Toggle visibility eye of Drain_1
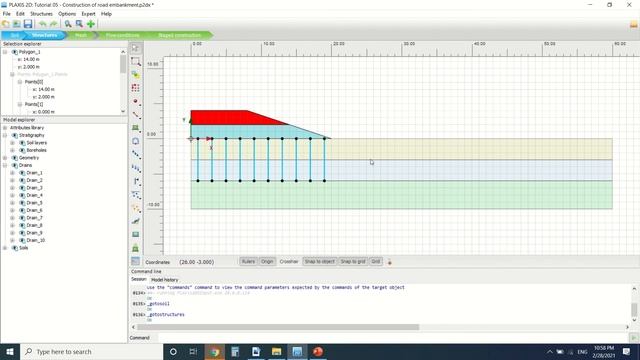Viewport: 640px width, 360px height. (x=22, y=173)
